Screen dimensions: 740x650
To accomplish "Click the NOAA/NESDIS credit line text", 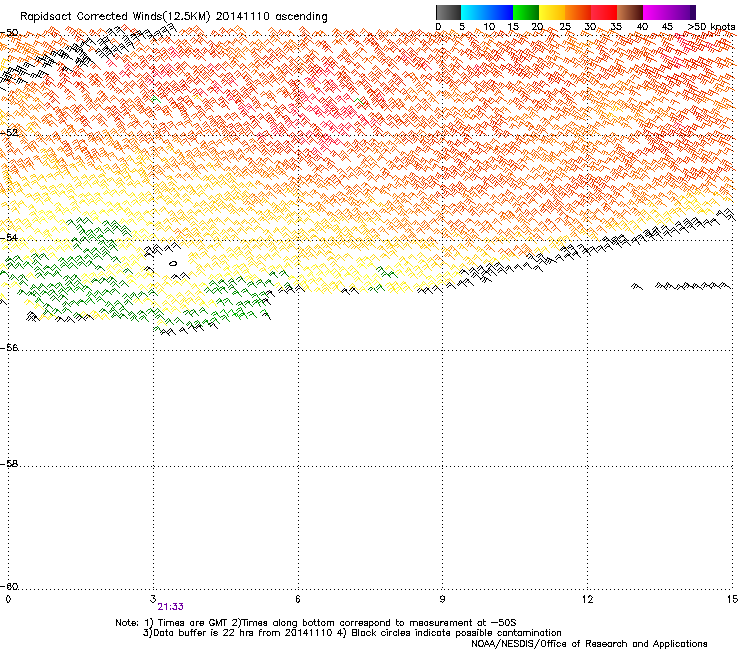I will [x=589, y=644].
